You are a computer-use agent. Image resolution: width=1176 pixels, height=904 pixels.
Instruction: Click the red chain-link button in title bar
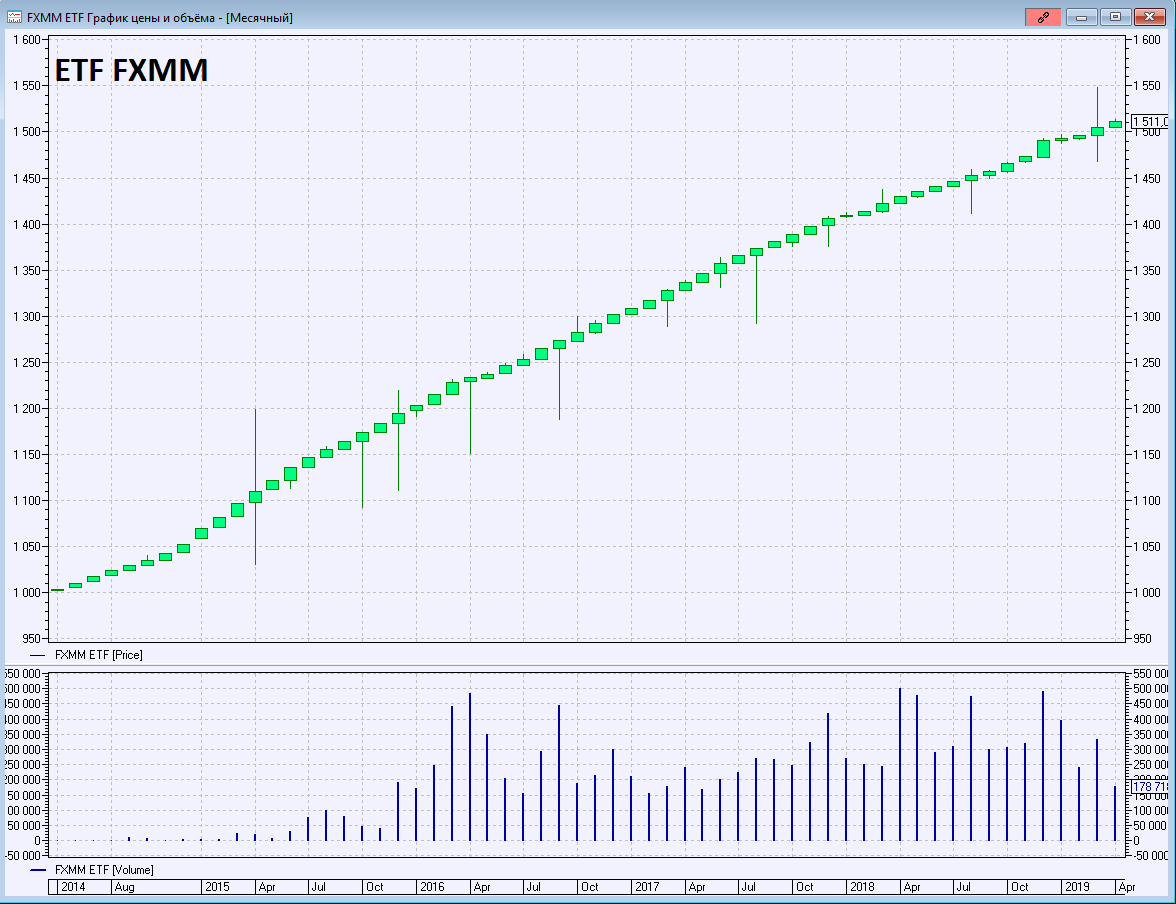tap(1042, 17)
